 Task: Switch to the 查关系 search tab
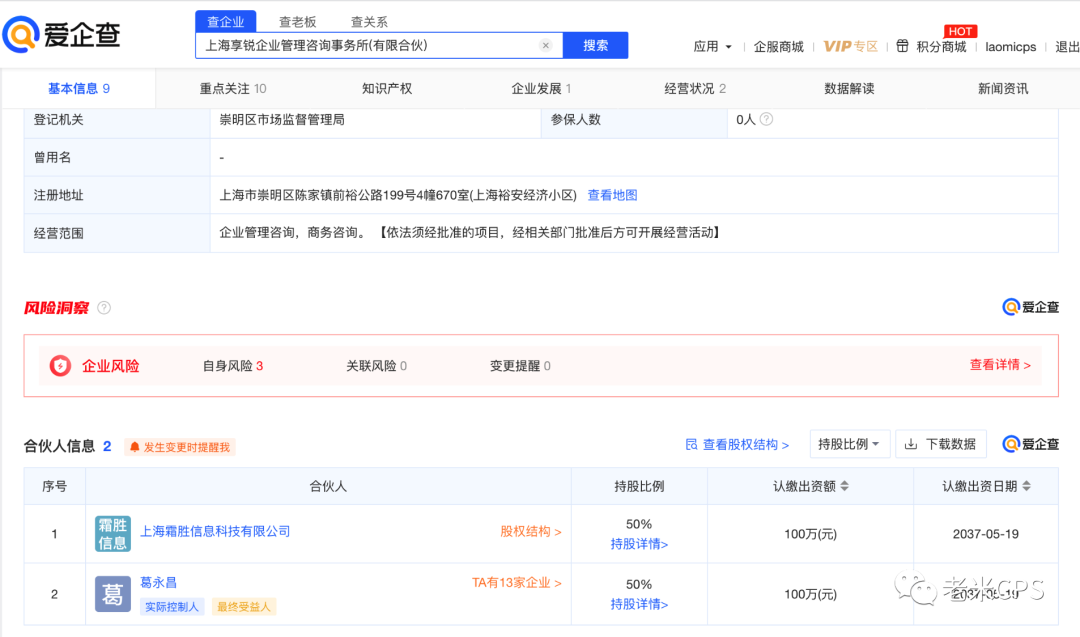coord(369,22)
